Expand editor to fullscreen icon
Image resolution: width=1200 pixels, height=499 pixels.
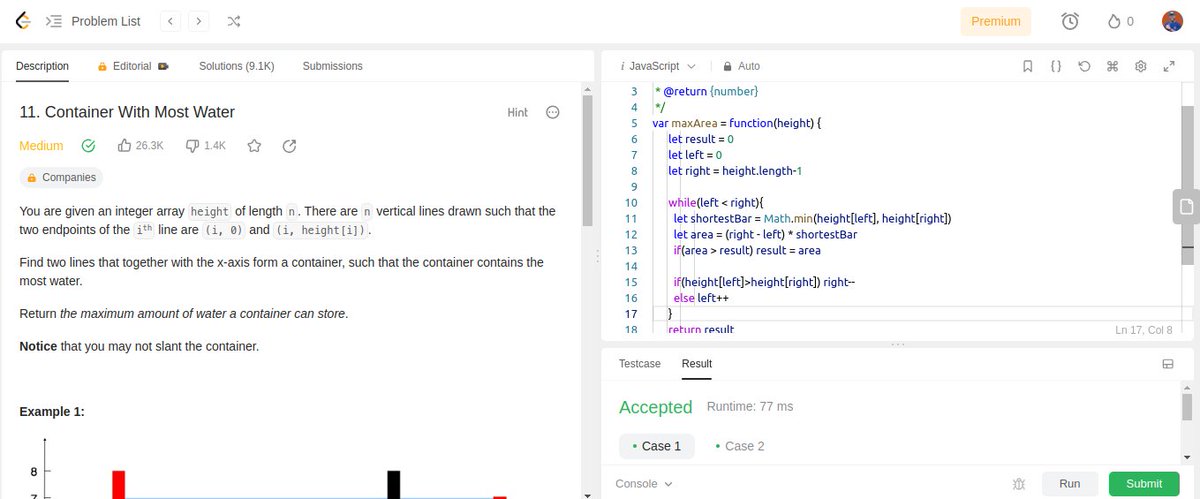[x=1168, y=66]
